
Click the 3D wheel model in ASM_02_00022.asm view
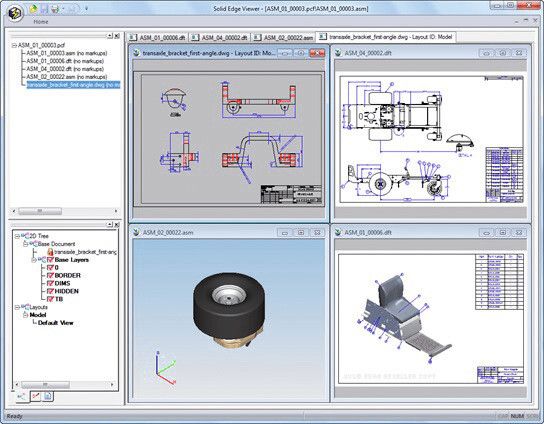tap(229, 310)
